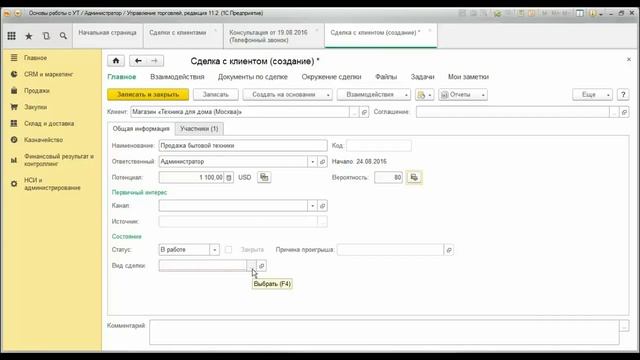
Task: Click the Вид сделки select button
Action: [251, 266]
